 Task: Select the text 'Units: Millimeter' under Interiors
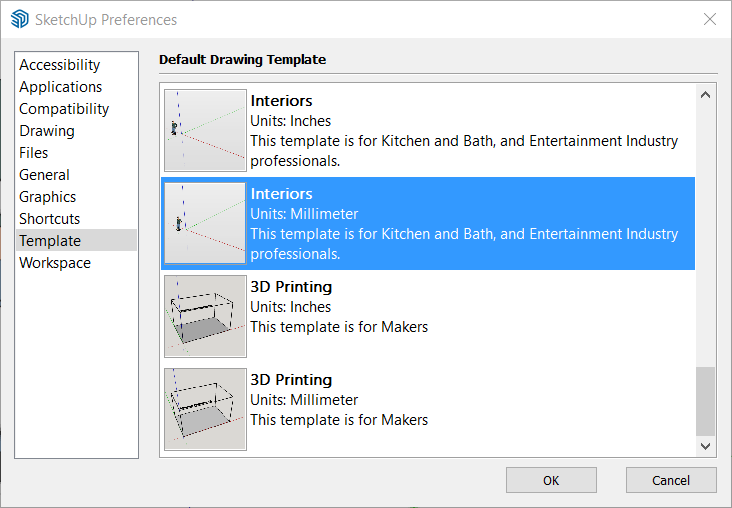pos(304,214)
